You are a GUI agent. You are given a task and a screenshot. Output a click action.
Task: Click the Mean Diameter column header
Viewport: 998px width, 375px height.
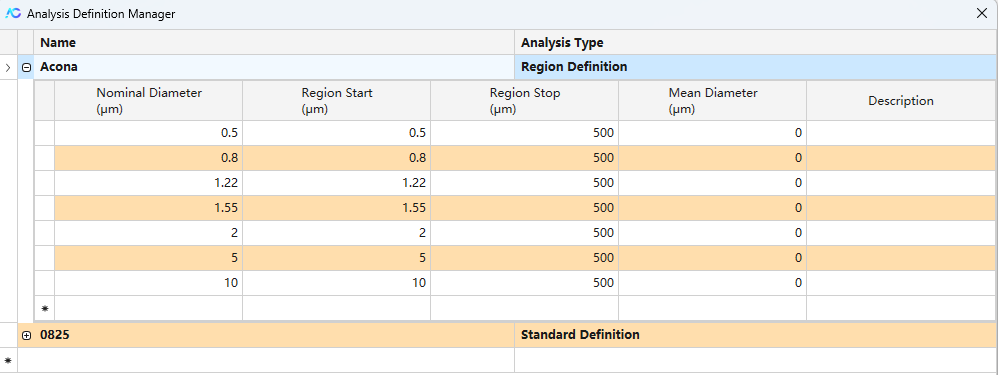(713, 101)
